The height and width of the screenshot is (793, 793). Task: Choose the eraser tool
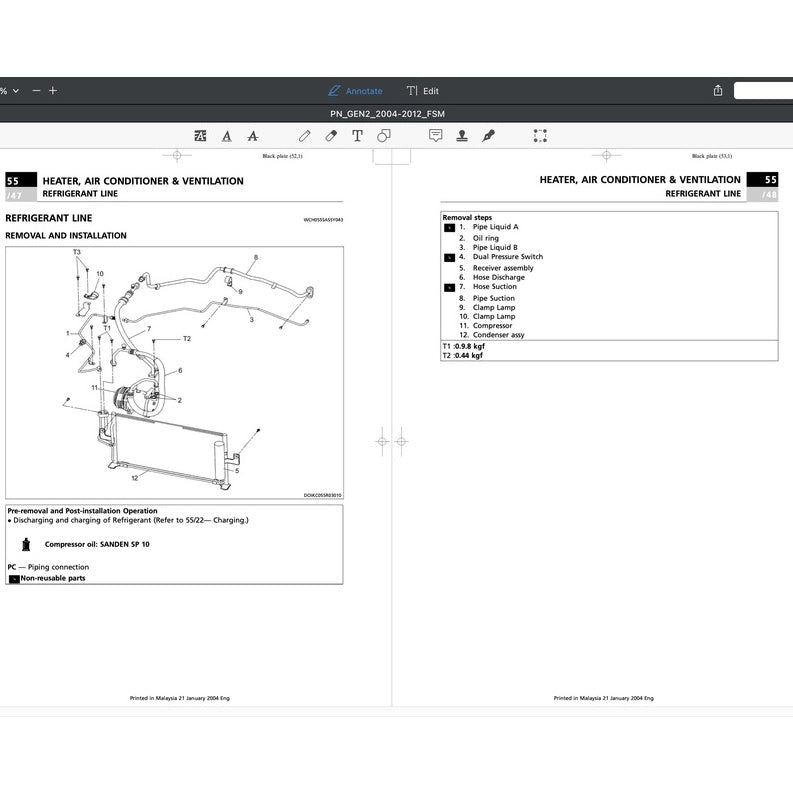[x=331, y=136]
